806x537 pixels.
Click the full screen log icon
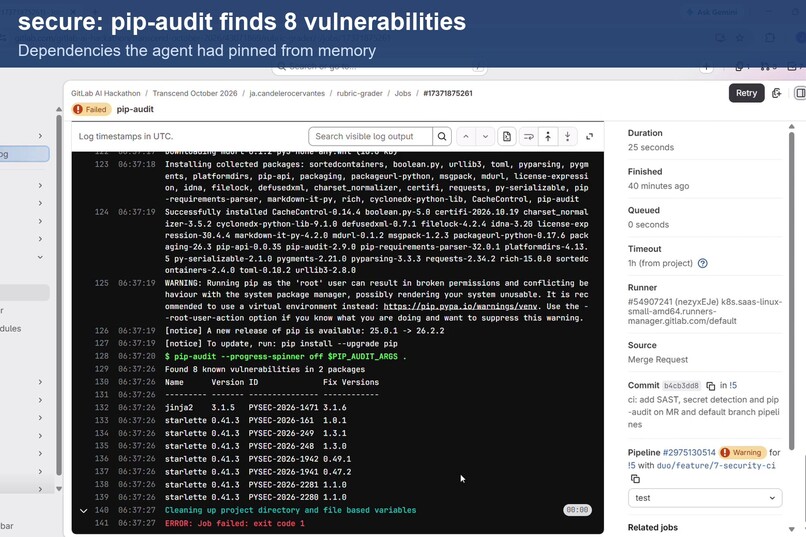pyautogui.click(x=590, y=136)
